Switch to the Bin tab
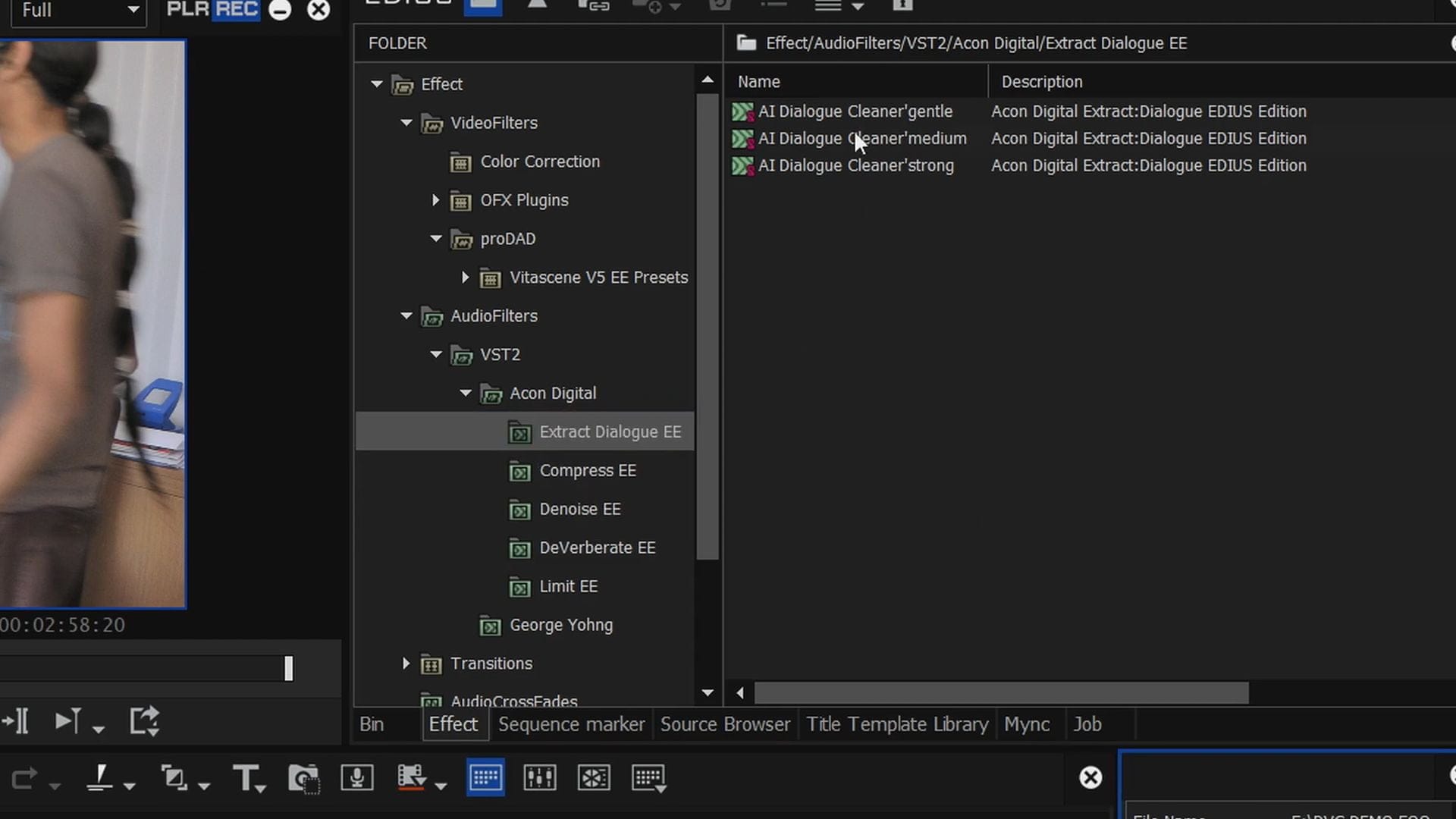The width and height of the screenshot is (1456, 819). coord(372,724)
